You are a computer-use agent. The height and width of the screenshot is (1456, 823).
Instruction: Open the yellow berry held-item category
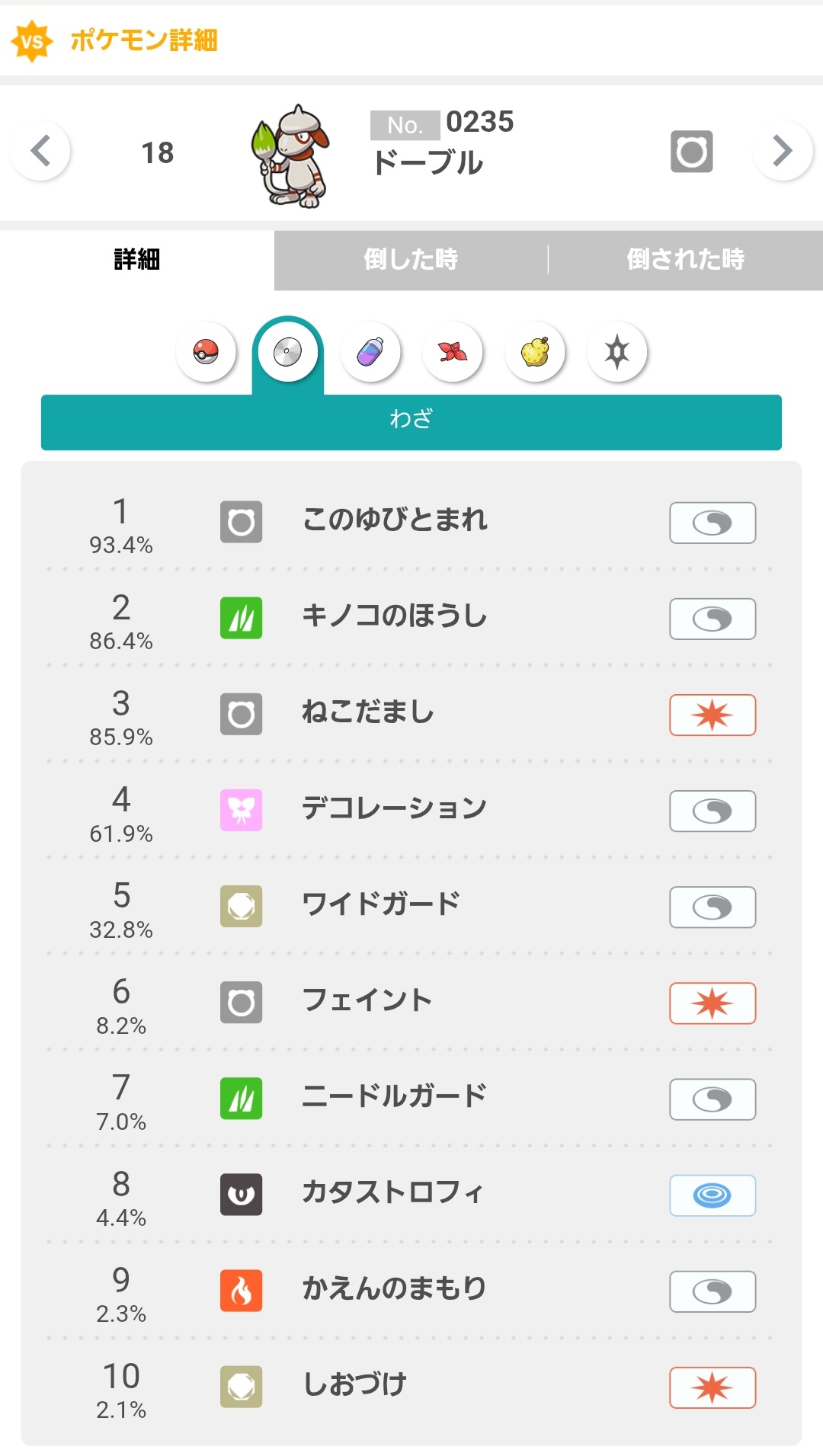coord(535,352)
